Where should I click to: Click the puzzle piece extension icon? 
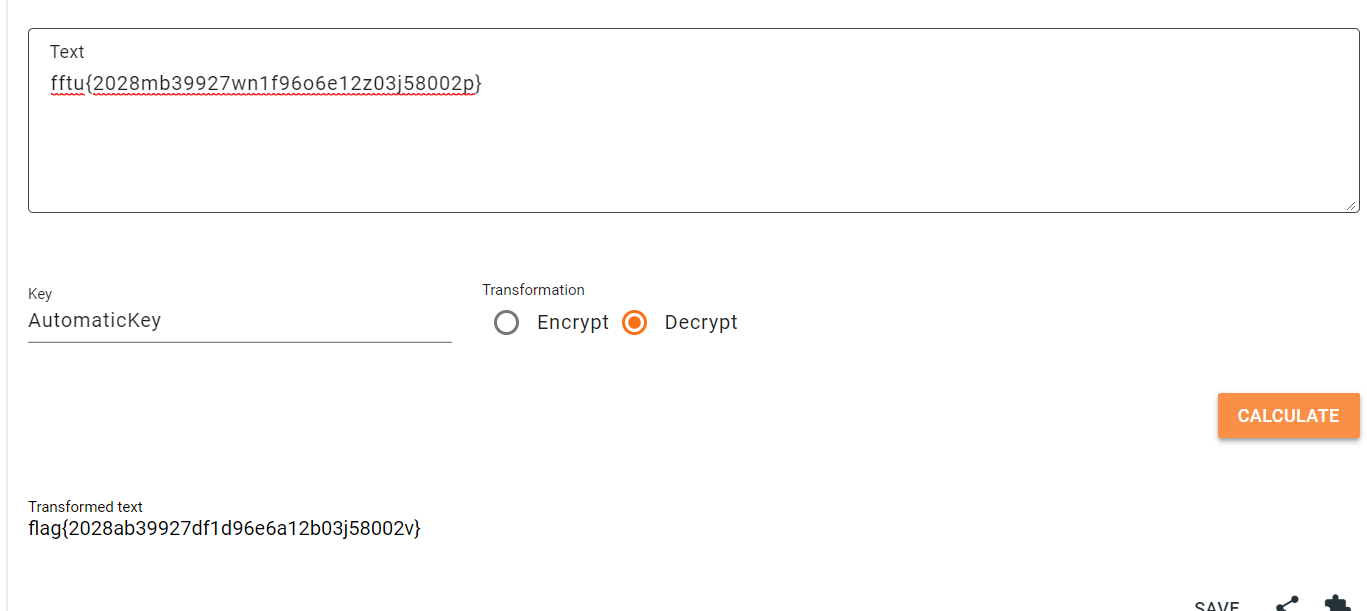coord(1336,603)
